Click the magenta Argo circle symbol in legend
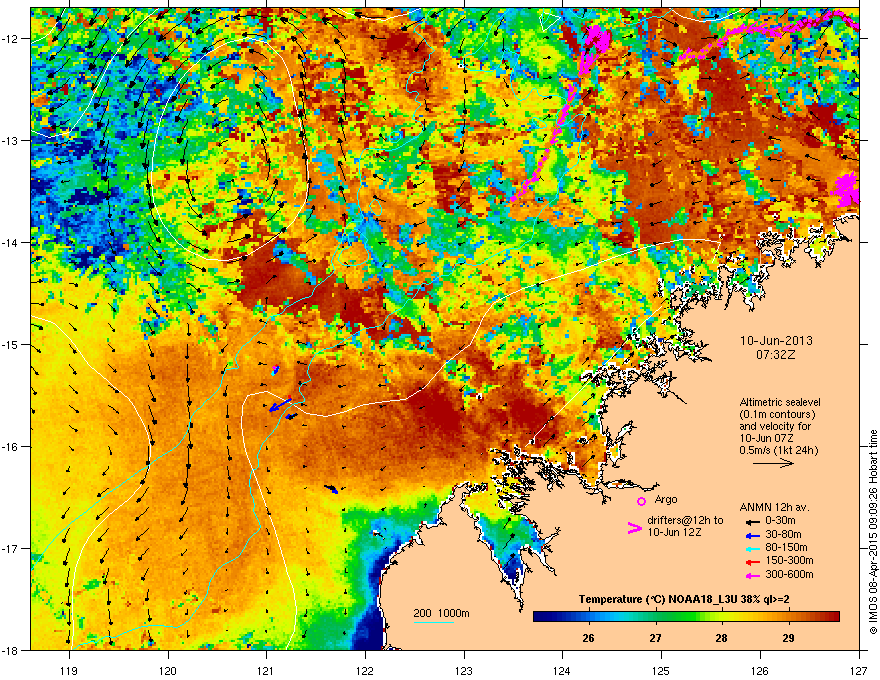Viewport: 880px width, 680px height. pos(641,501)
